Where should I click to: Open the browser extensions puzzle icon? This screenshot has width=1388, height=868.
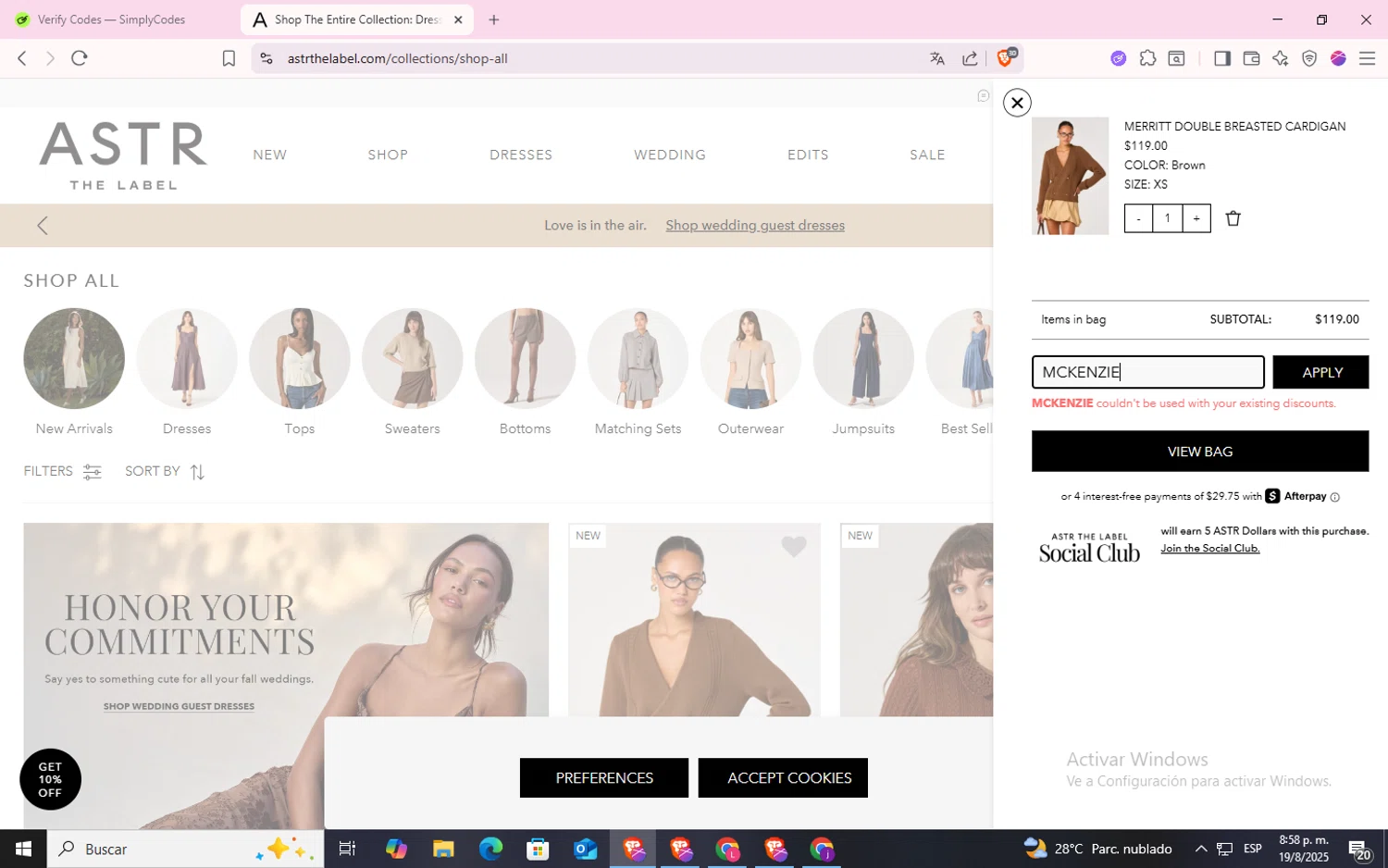(x=1147, y=58)
